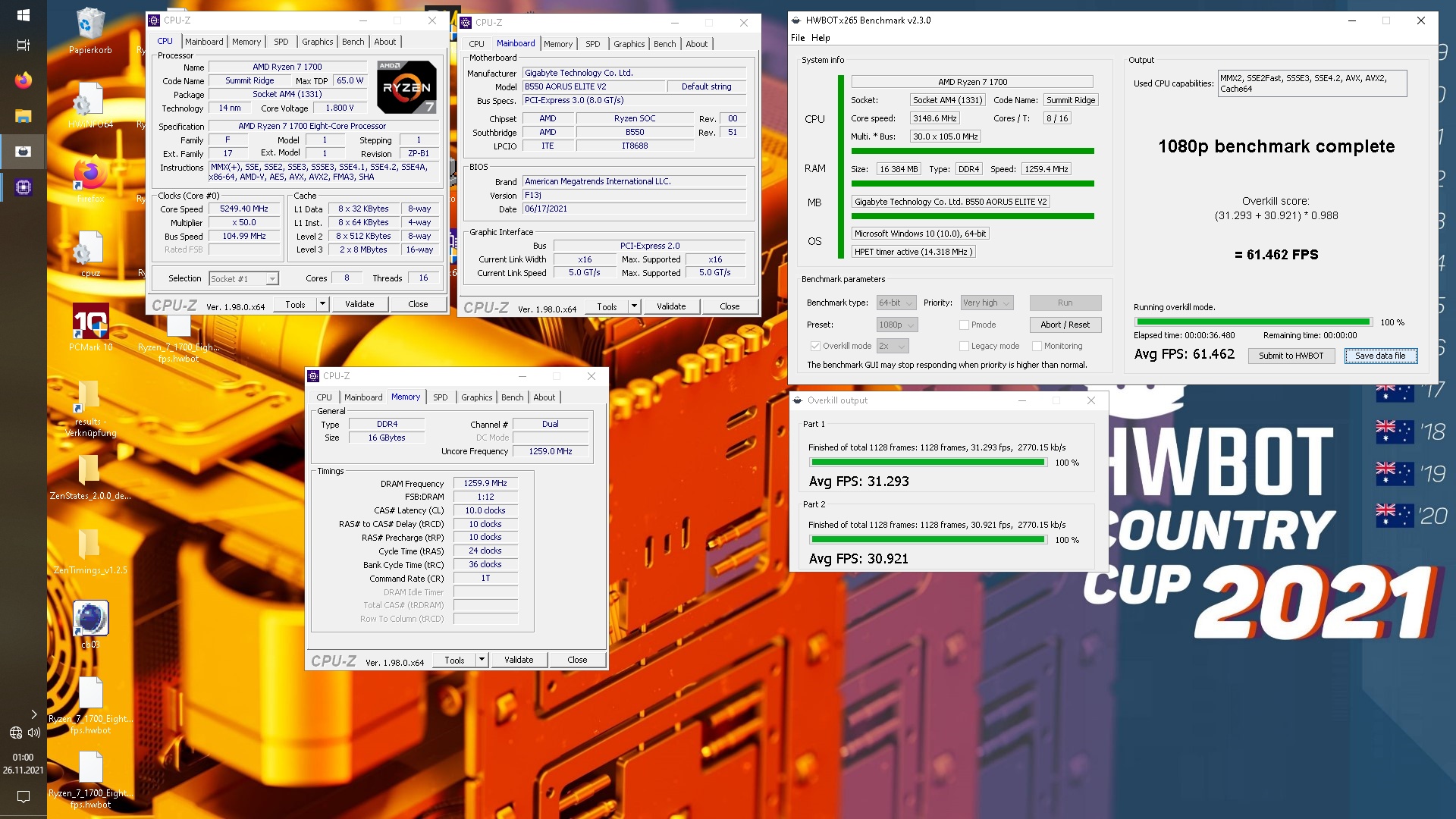Click the CPU-Z CPU window title icon
This screenshot has height=819, width=1456.
(155, 20)
